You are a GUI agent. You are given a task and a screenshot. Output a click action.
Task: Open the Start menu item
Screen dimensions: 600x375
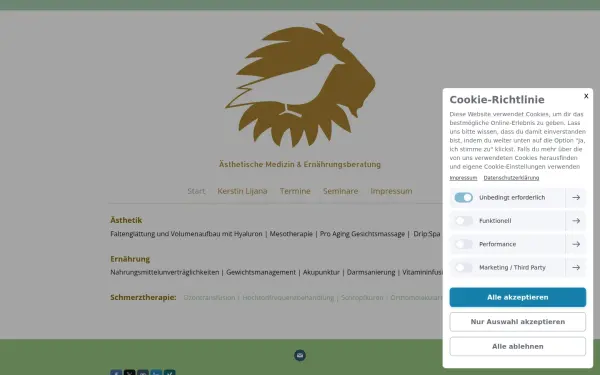point(196,191)
